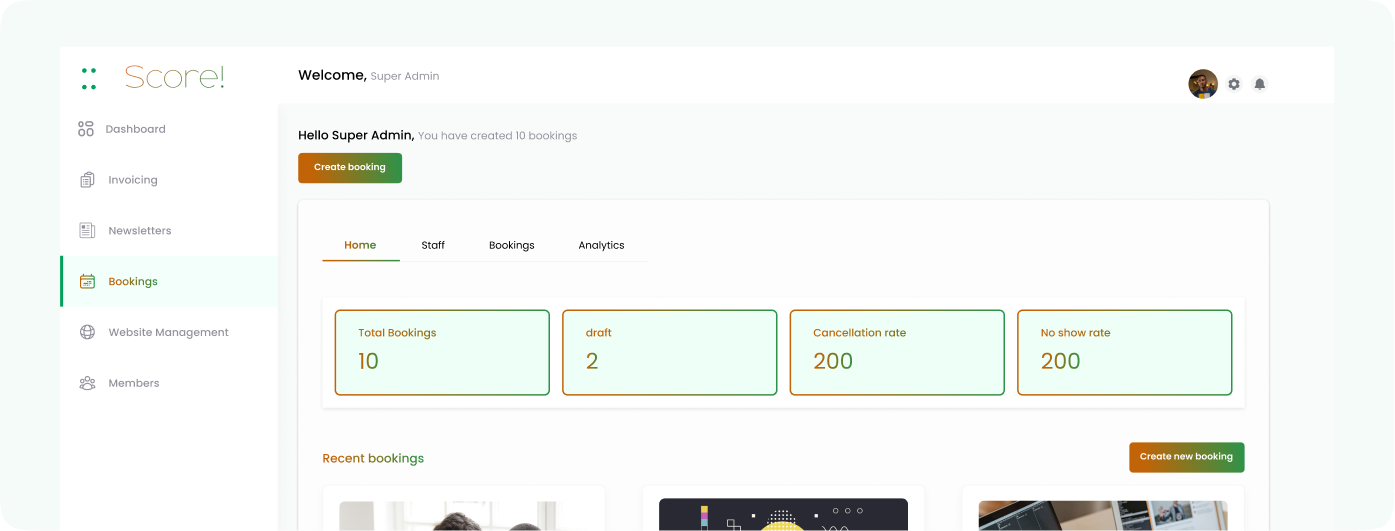
Task: Click the Score! logo text
Action: click(x=175, y=77)
